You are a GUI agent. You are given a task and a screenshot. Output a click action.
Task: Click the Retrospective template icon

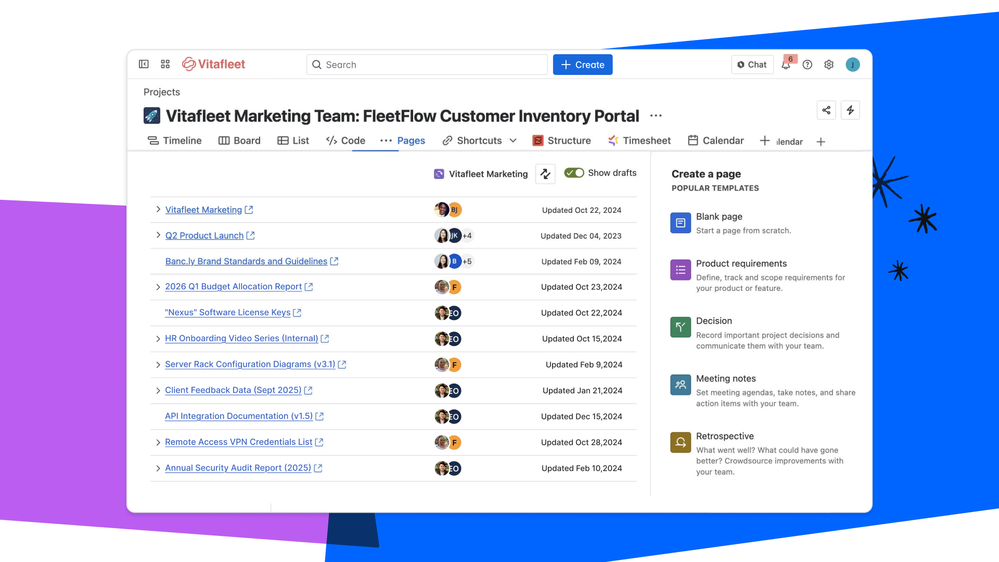680,442
